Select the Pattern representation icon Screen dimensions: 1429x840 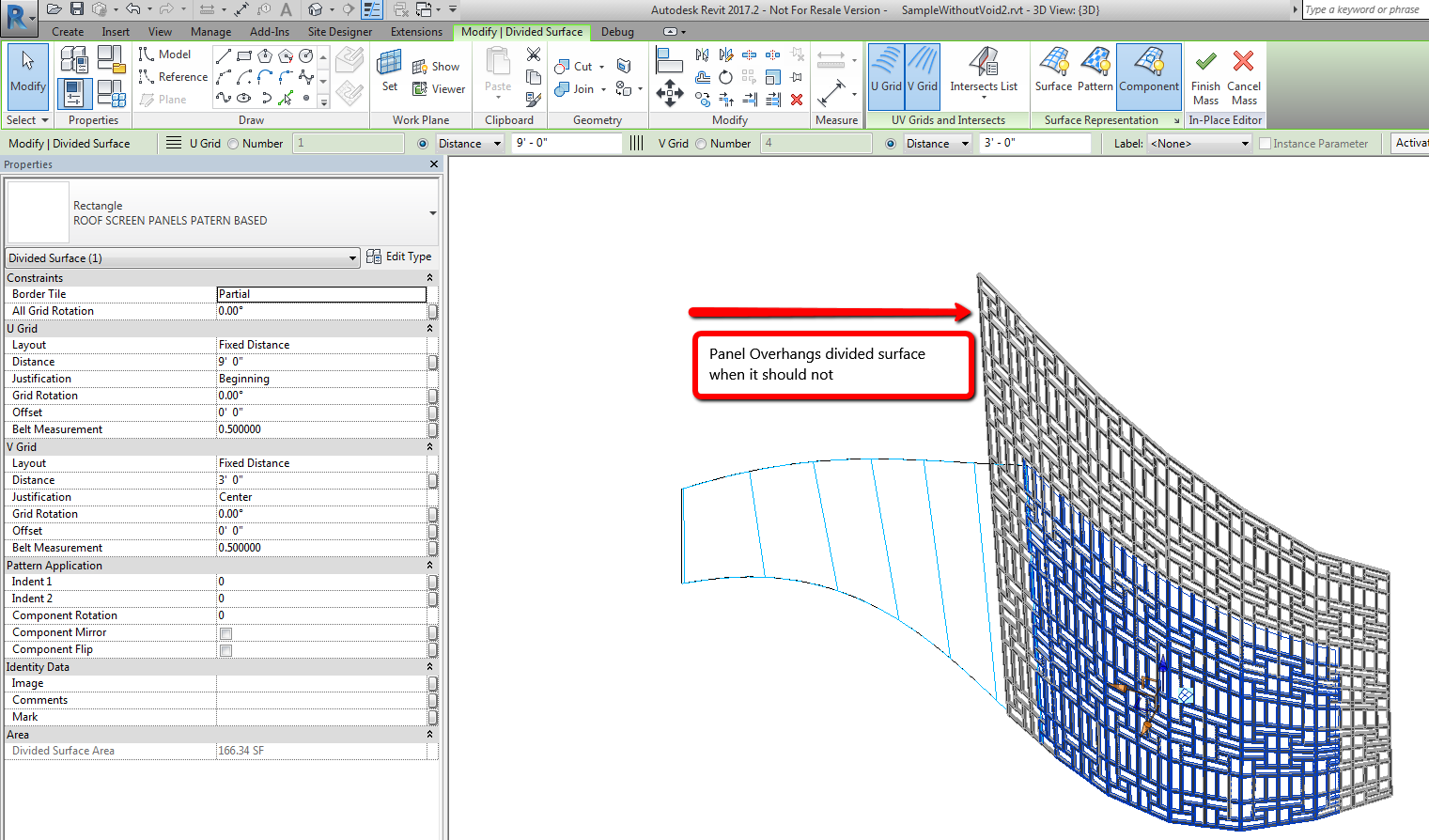(x=1095, y=75)
